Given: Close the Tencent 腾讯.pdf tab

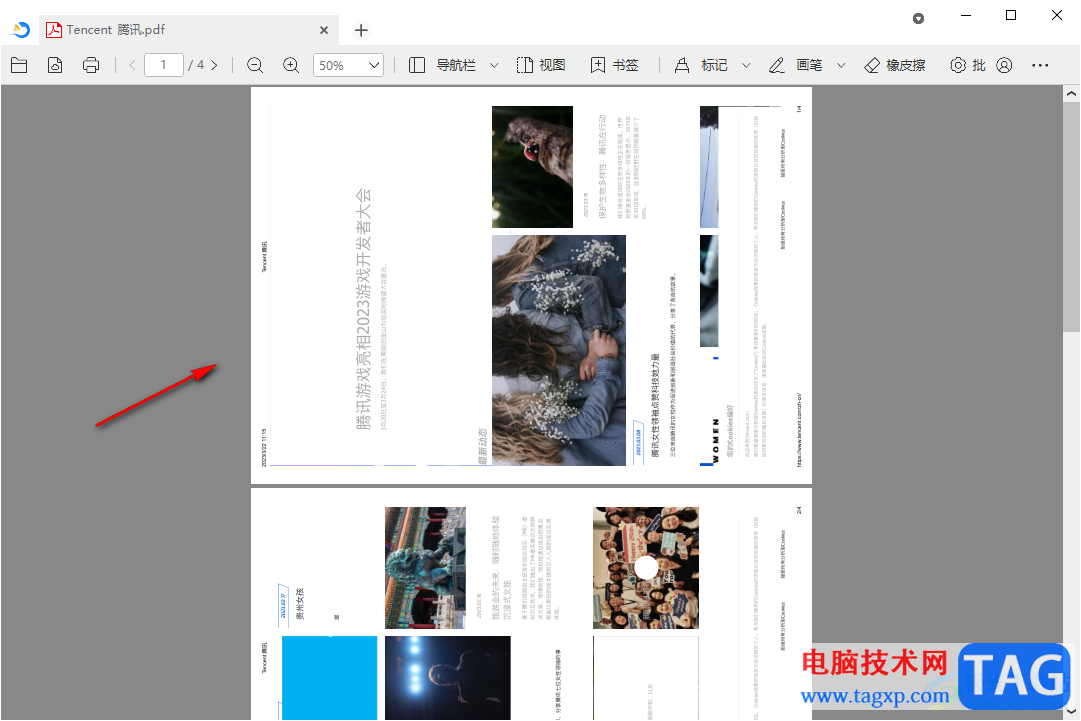Looking at the screenshot, I should coord(324,30).
